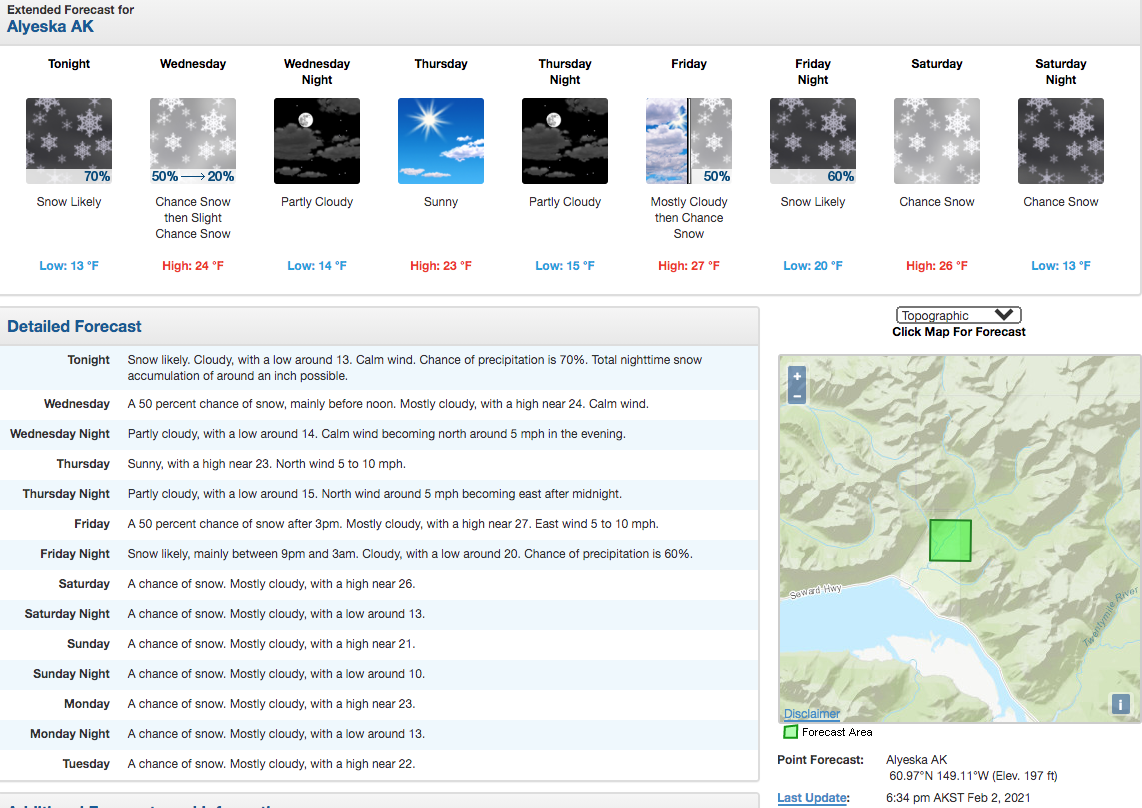The width and height of the screenshot is (1142, 808).
Task: Click the 'Low: 14 °F' temperature
Action: (x=317, y=266)
